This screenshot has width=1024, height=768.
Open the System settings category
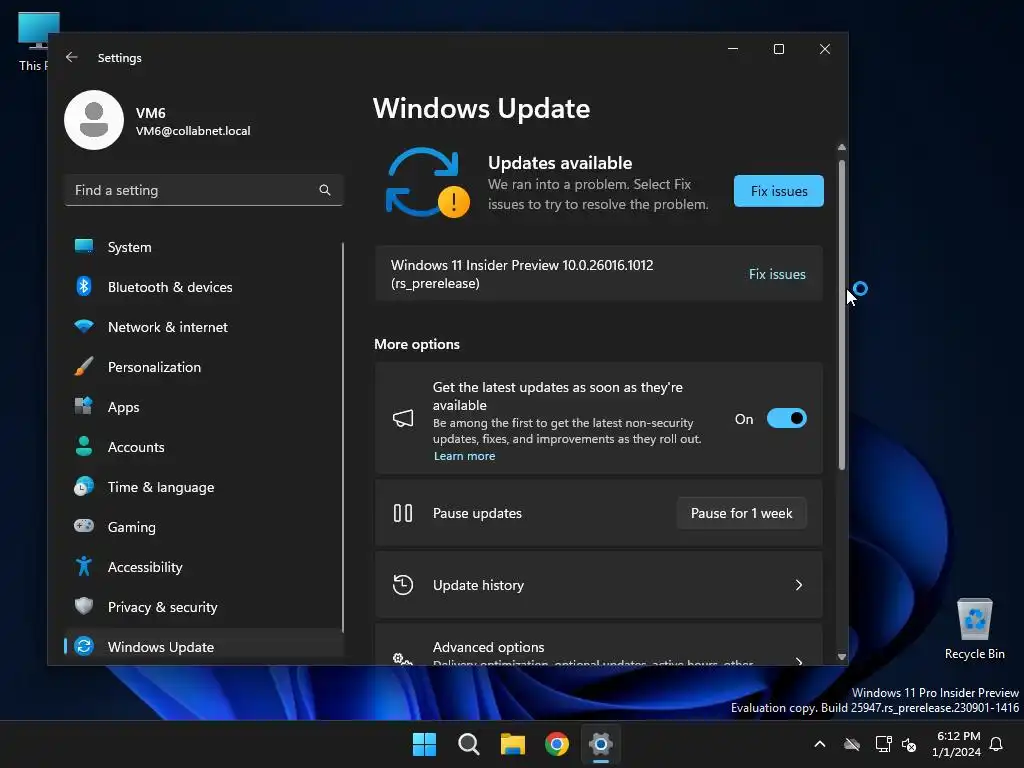coord(204,247)
